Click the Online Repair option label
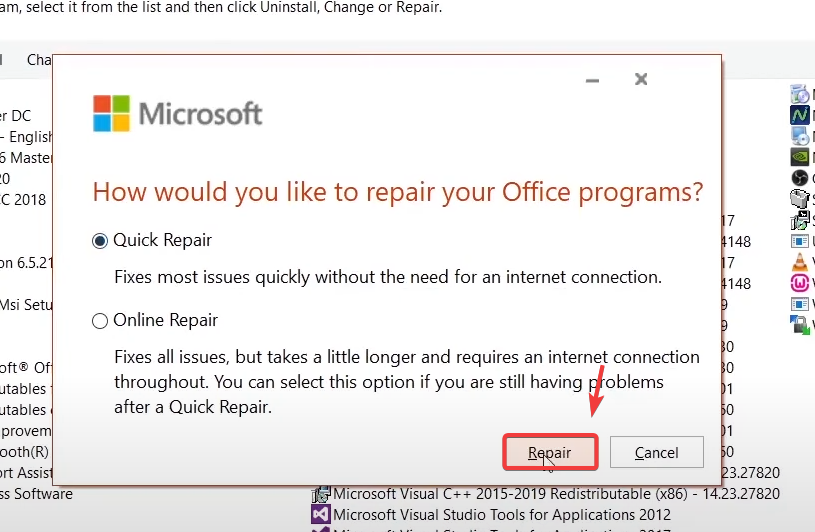815x532 pixels. click(x=165, y=320)
